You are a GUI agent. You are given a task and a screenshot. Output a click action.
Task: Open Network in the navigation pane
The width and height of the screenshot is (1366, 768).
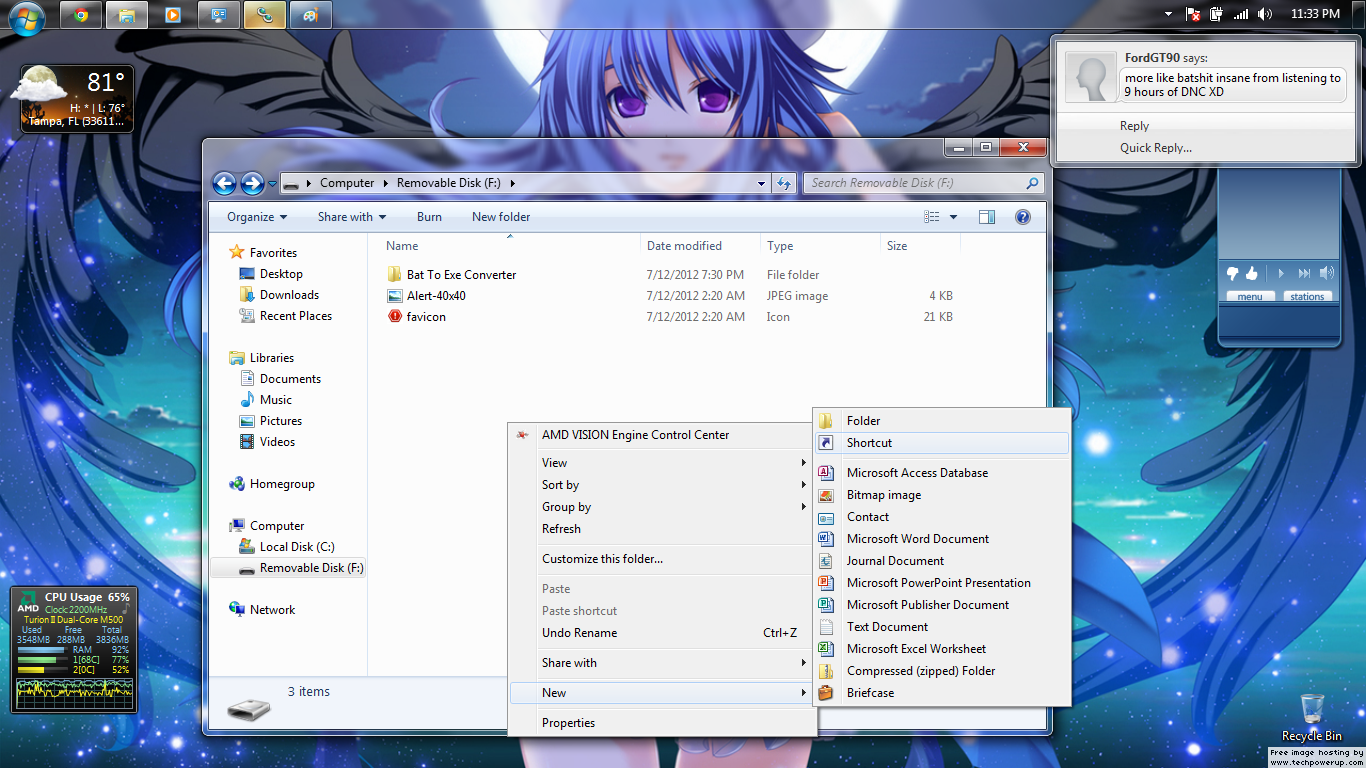pyautogui.click(x=273, y=610)
